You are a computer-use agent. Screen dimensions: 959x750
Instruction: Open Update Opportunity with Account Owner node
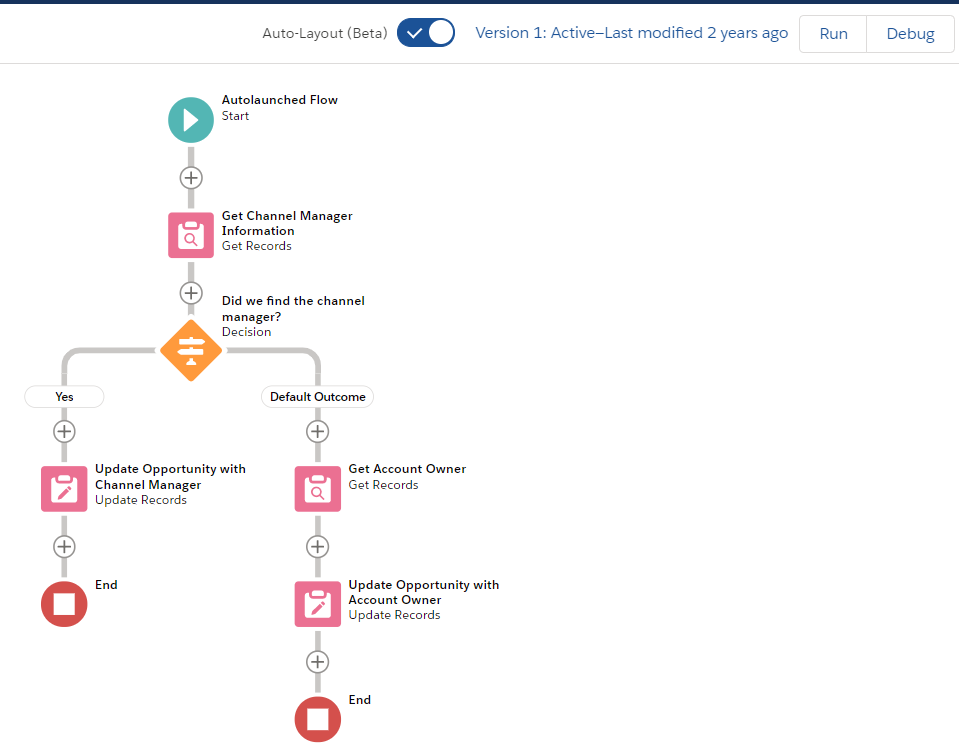pos(318,604)
